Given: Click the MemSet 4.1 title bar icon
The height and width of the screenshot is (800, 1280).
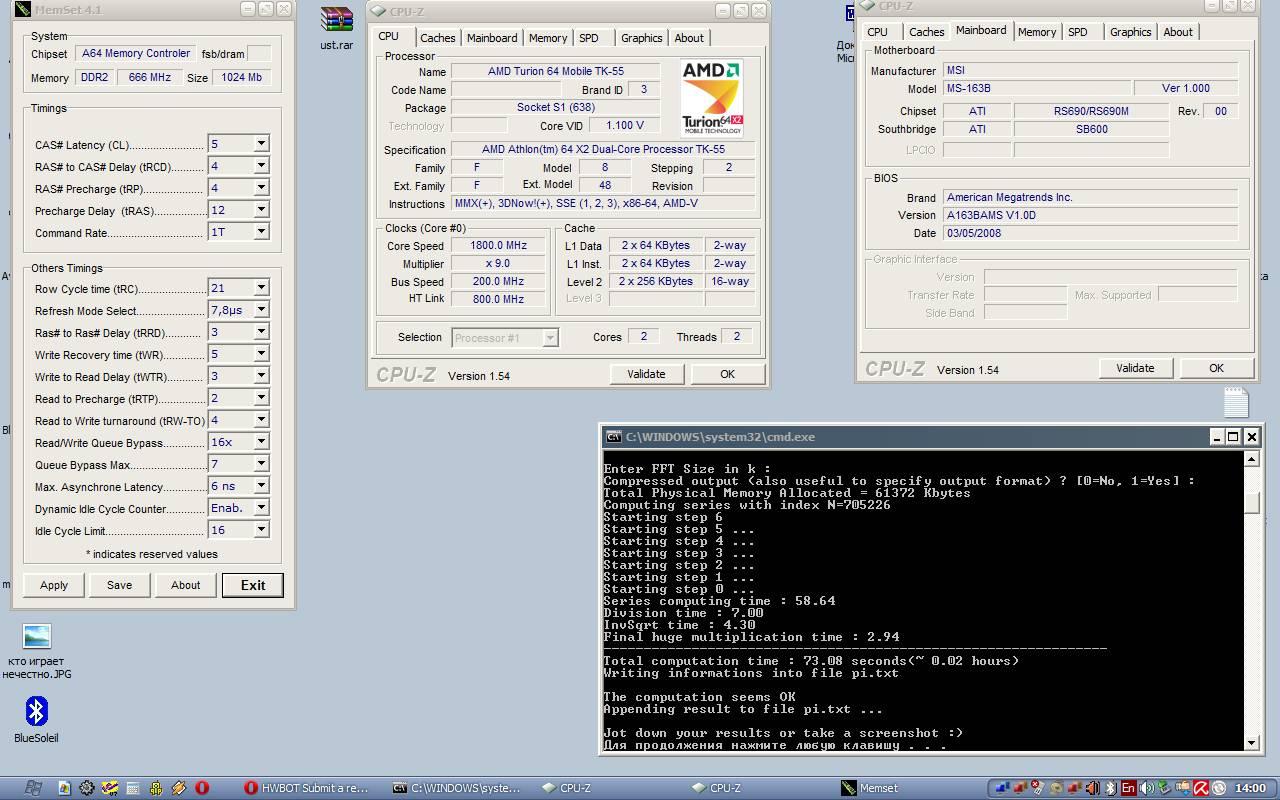Looking at the screenshot, I should (24, 10).
